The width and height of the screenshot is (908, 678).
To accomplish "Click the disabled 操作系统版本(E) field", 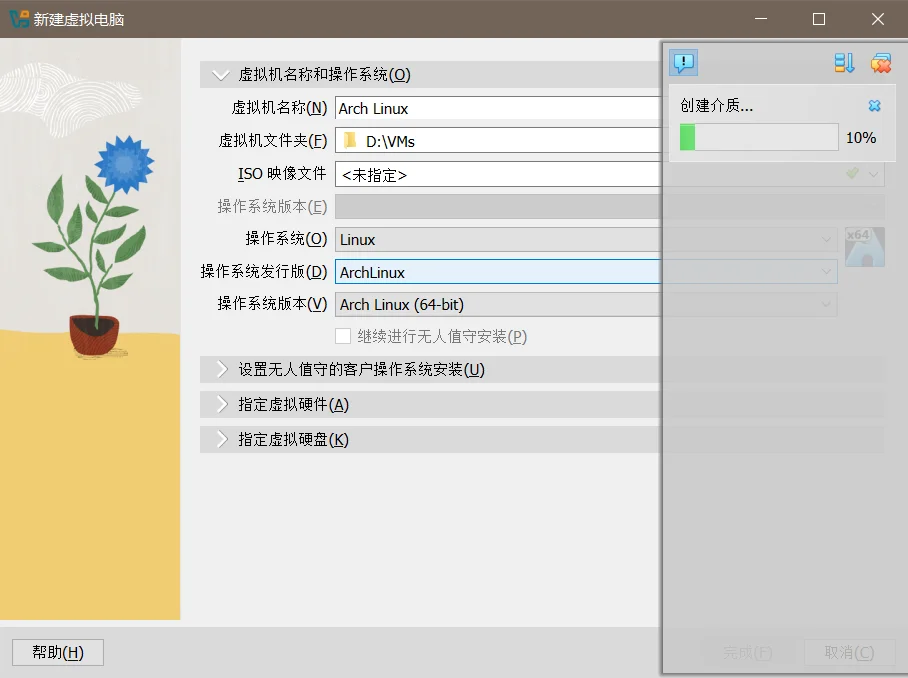I will (610, 207).
